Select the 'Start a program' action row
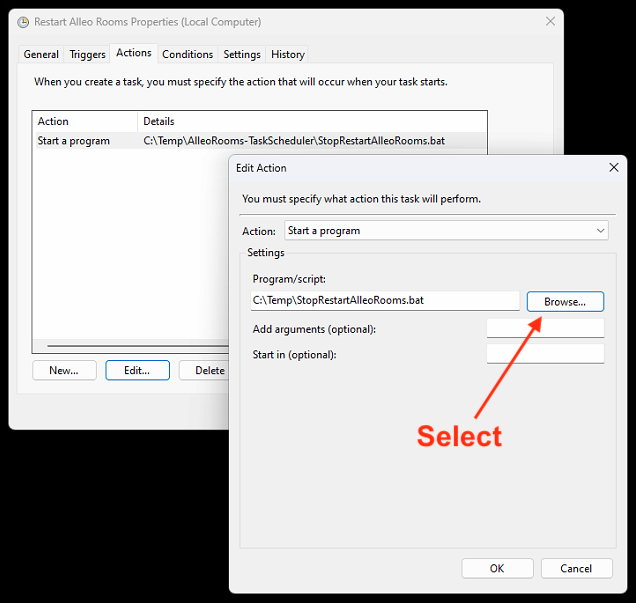The height and width of the screenshot is (603, 636). (260, 141)
